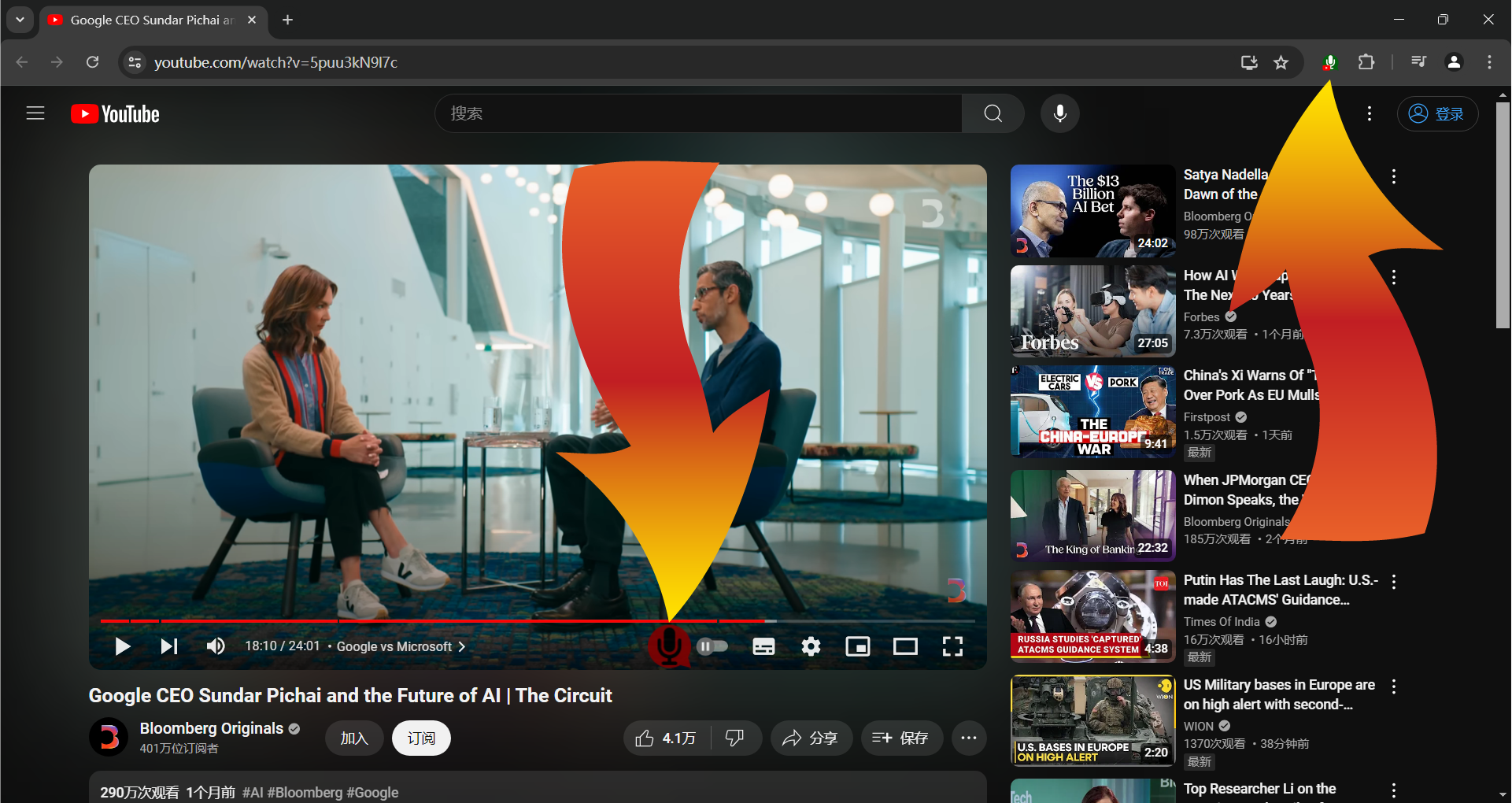Click the voice search microphone icon
Screen dimensions: 1512x803
tap(1059, 113)
